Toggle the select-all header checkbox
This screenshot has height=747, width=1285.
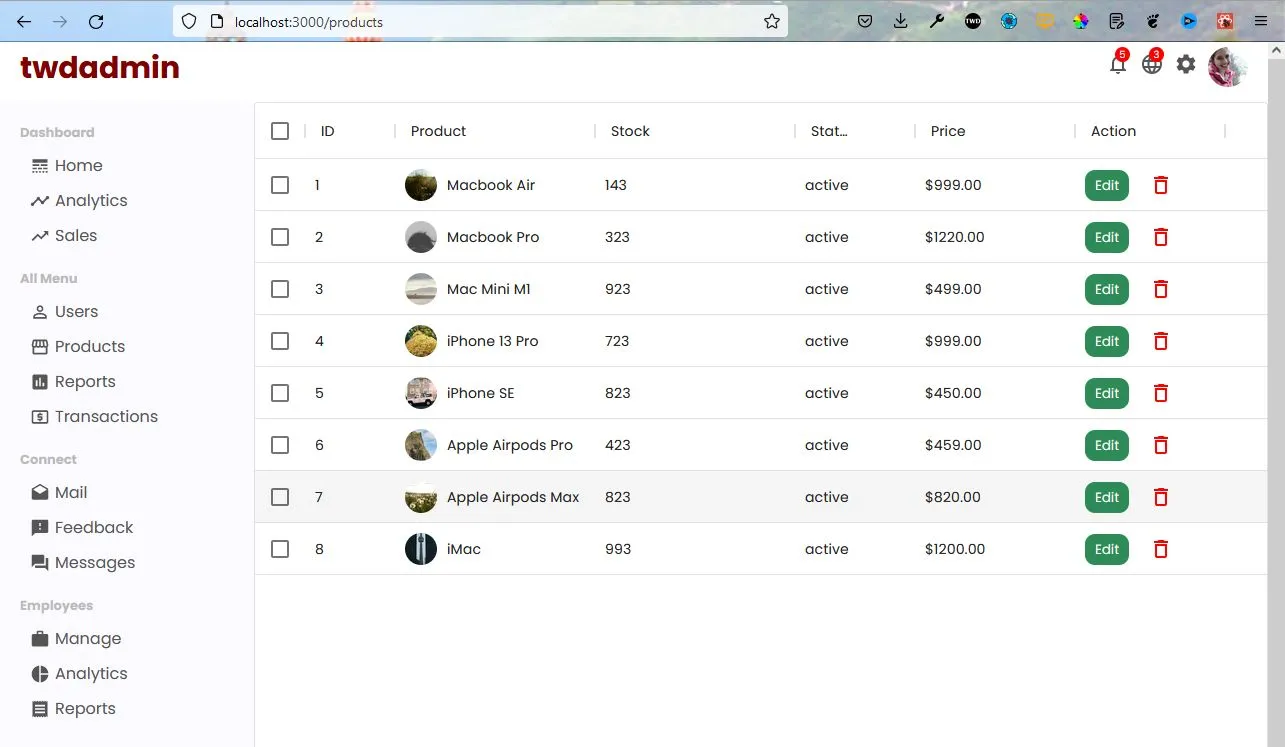(280, 131)
